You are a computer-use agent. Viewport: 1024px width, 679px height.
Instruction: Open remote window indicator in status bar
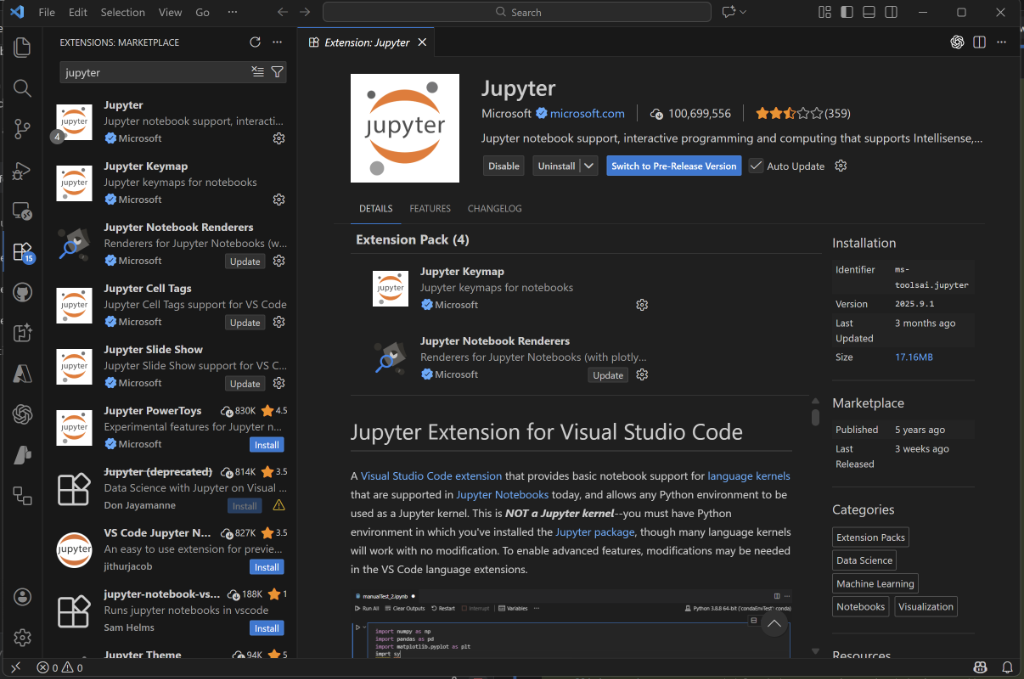16,667
